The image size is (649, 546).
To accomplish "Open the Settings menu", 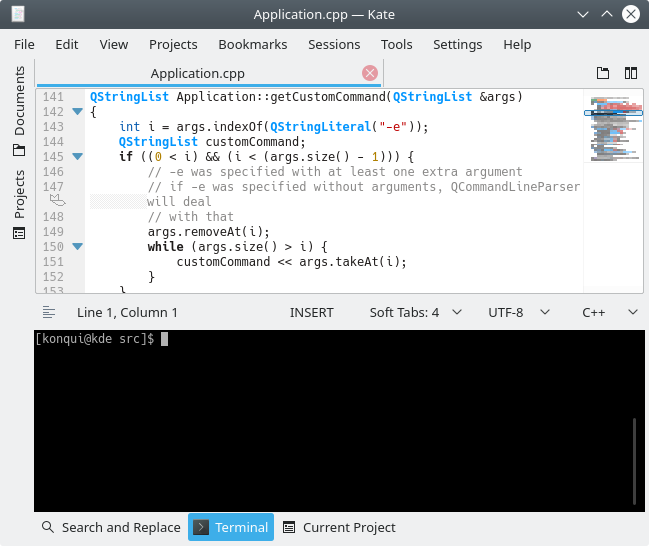I will (x=457, y=45).
